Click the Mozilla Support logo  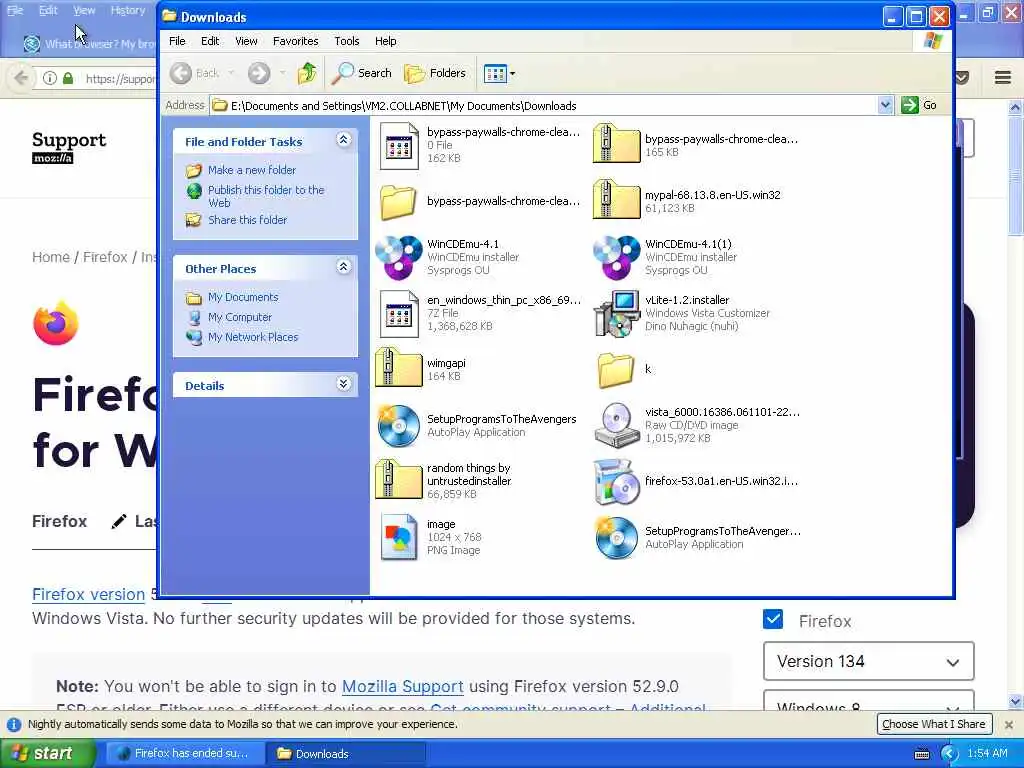[x=69, y=147]
